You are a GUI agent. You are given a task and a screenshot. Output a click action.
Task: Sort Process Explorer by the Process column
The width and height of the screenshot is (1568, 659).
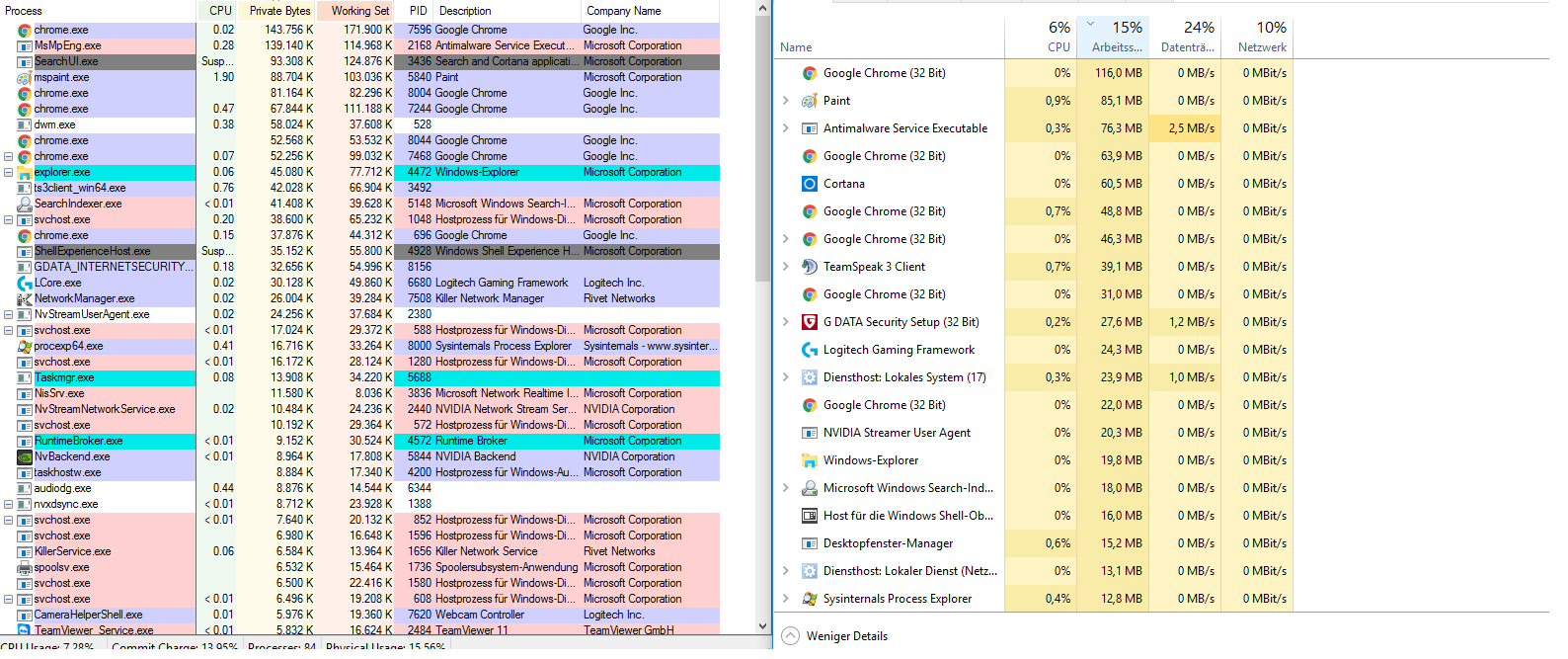click(x=98, y=11)
